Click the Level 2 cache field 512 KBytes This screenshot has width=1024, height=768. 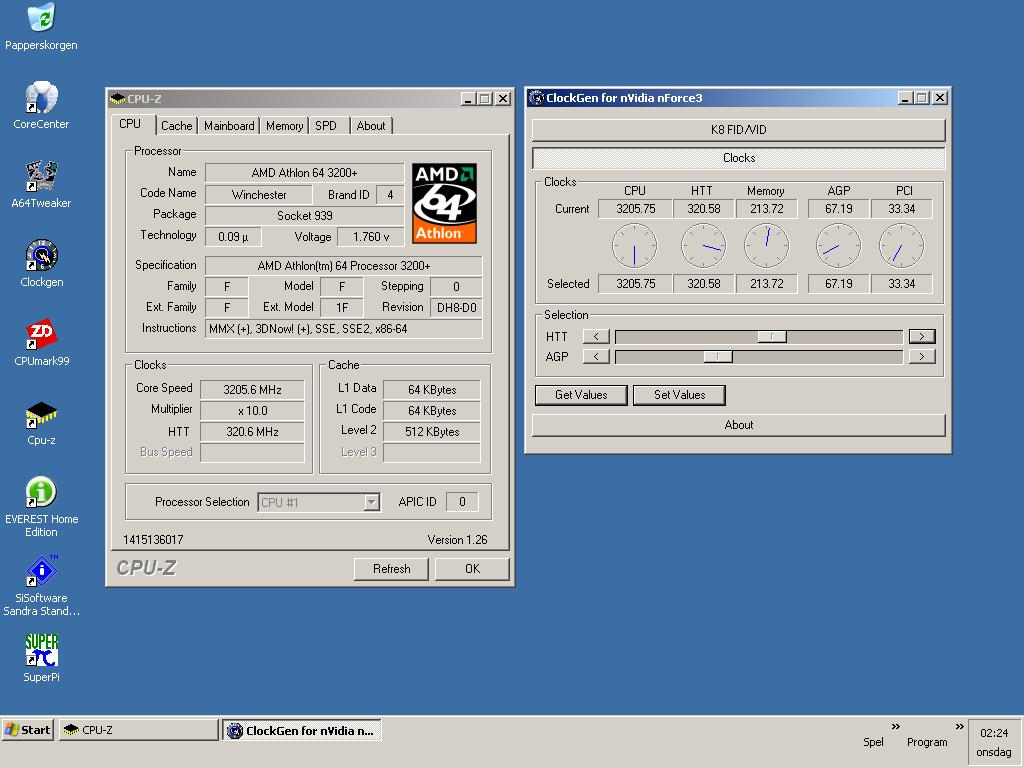(x=432, y=432)
